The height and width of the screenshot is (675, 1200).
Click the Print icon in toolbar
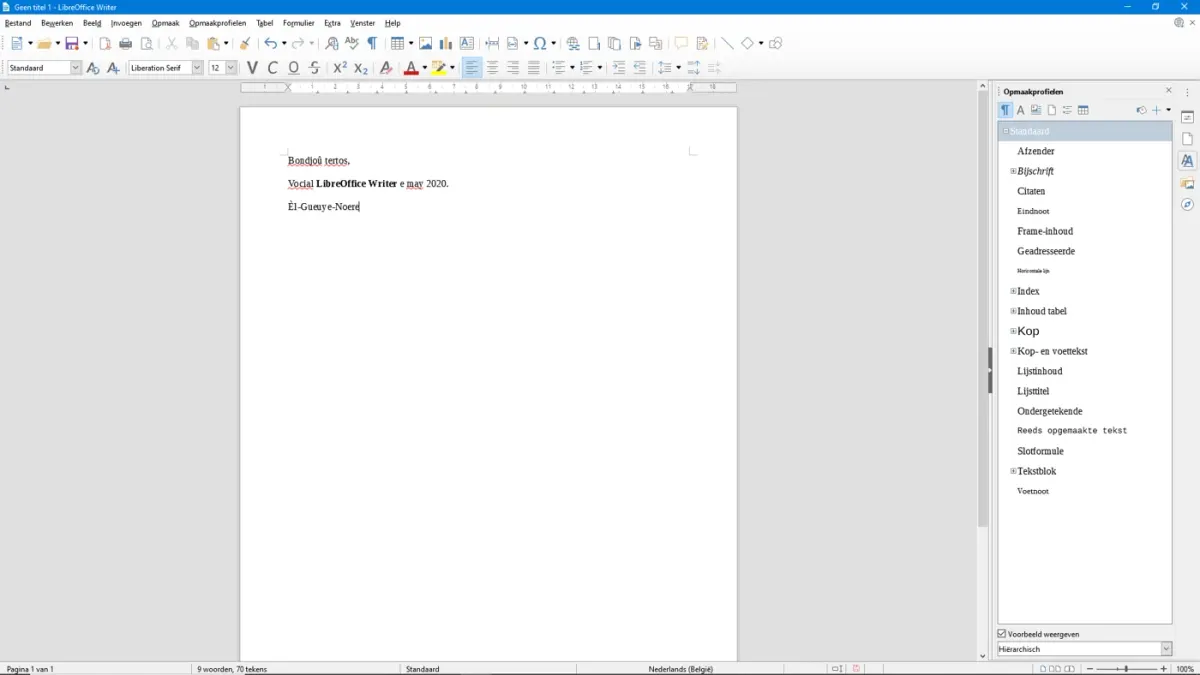125,43
